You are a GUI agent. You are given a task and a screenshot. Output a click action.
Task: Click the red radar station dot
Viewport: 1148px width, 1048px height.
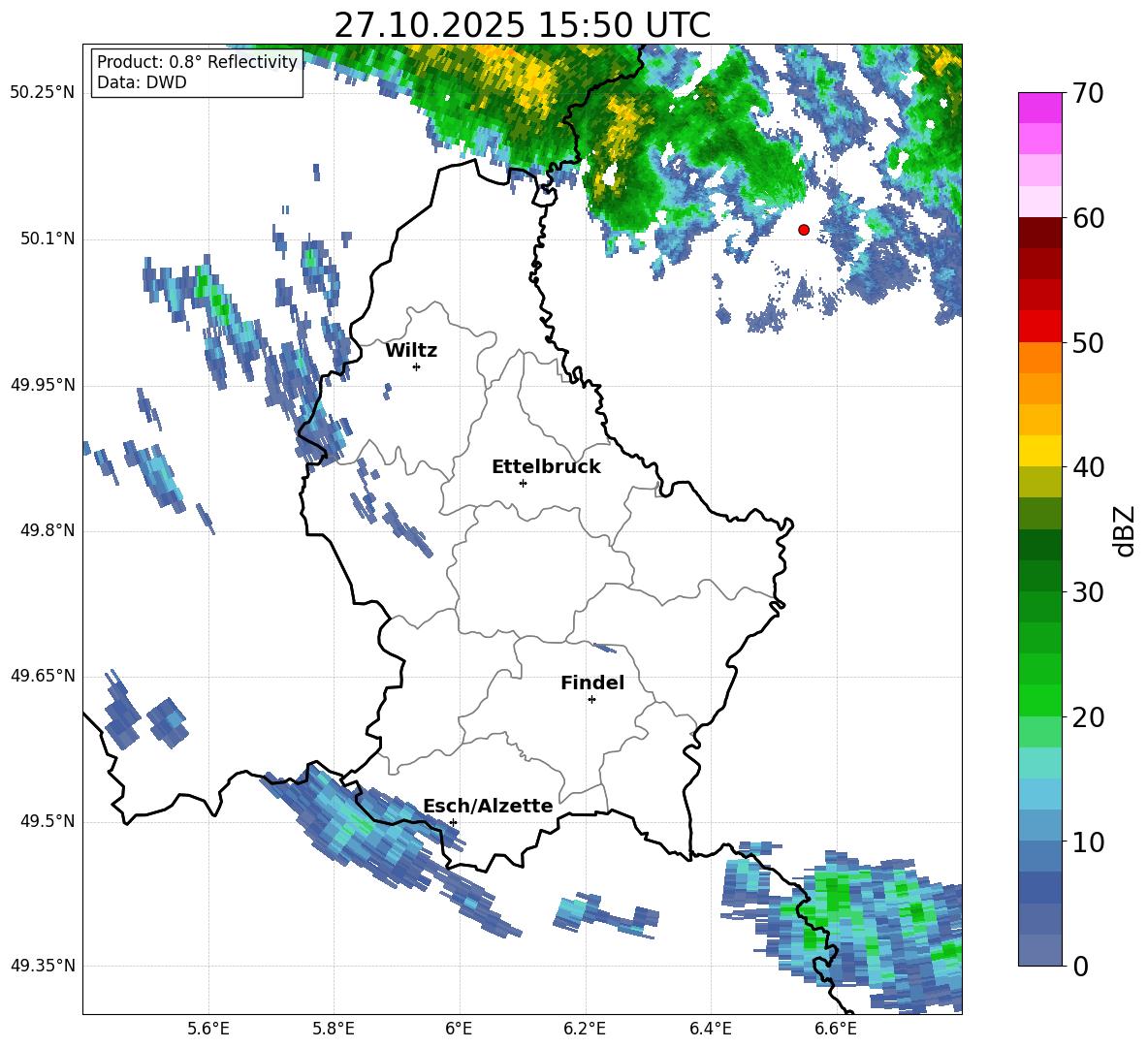[804, 230]
